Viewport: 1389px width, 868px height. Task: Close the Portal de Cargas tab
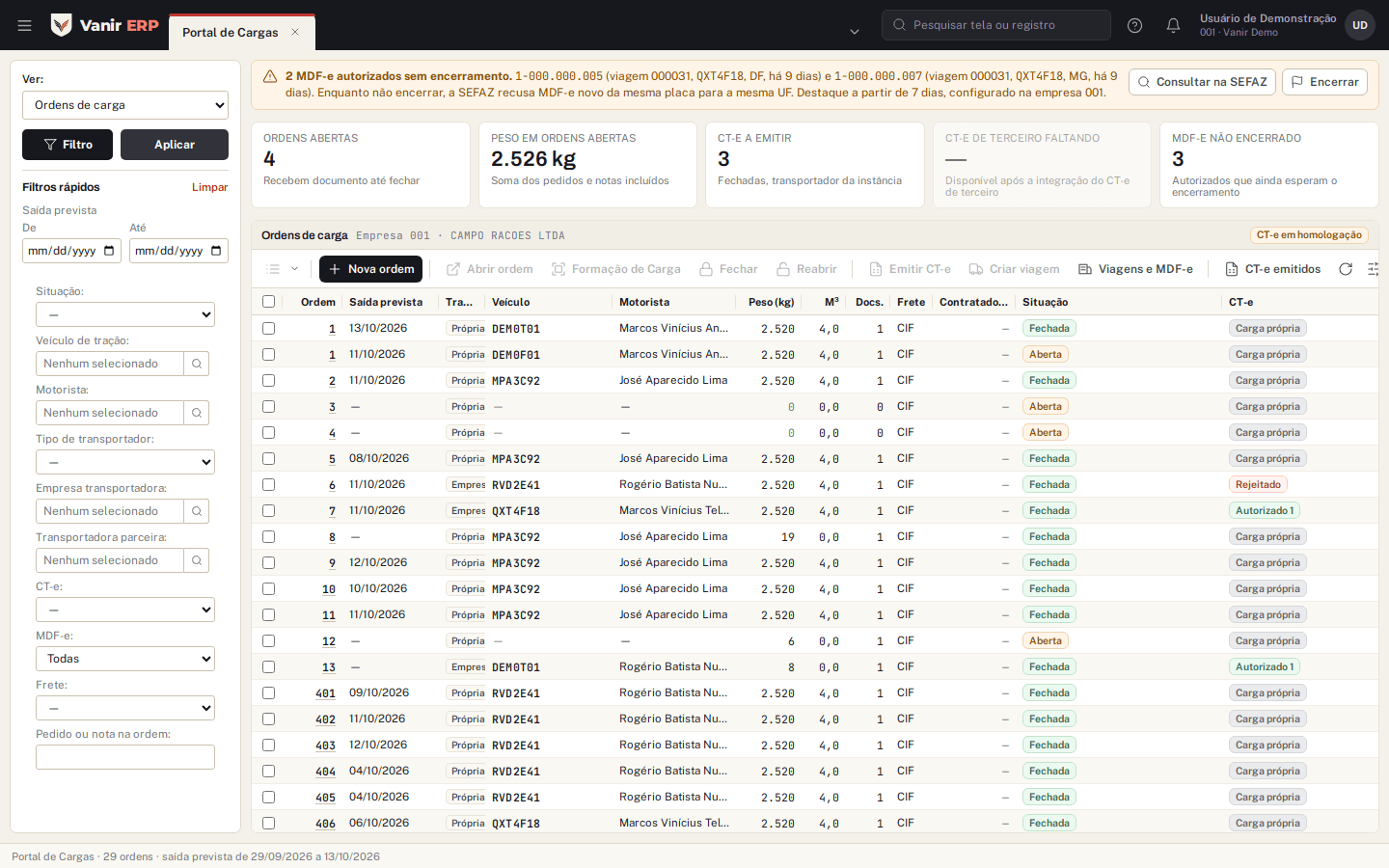pyautogui.click(x=295, y=32)
